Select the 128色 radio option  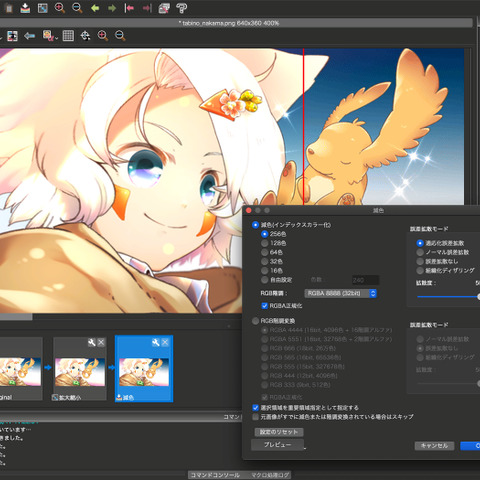point(265,243)
